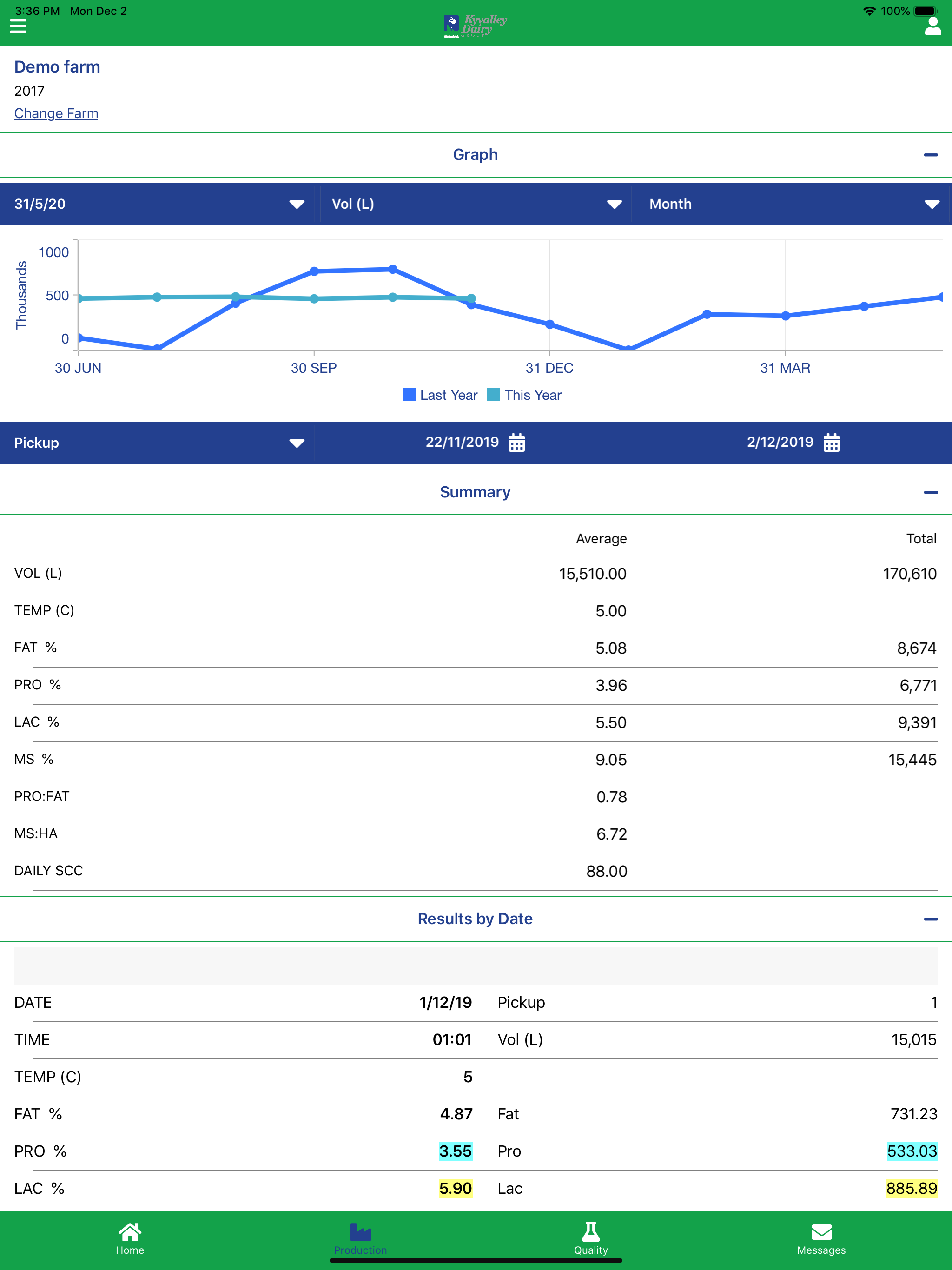952x1270 pixels.
Task: Collapse the Graph section
Action: pos(931,155)
